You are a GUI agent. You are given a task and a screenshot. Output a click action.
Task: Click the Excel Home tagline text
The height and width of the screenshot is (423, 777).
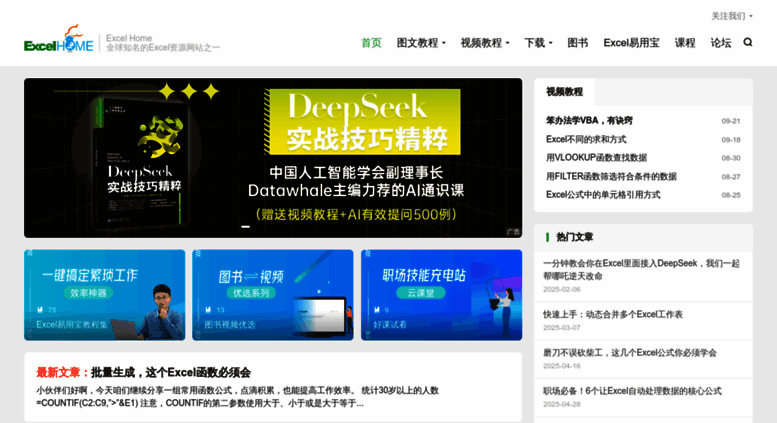click(163, 43)
